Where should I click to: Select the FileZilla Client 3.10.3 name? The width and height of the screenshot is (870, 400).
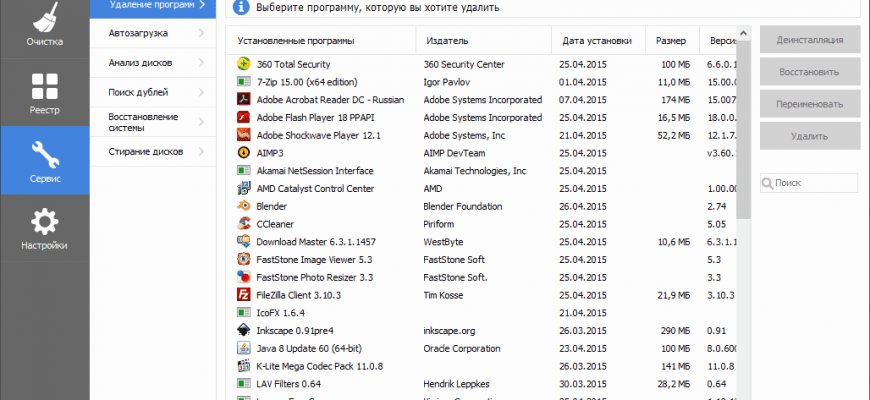pyautogui.click(x=299, y=295)
